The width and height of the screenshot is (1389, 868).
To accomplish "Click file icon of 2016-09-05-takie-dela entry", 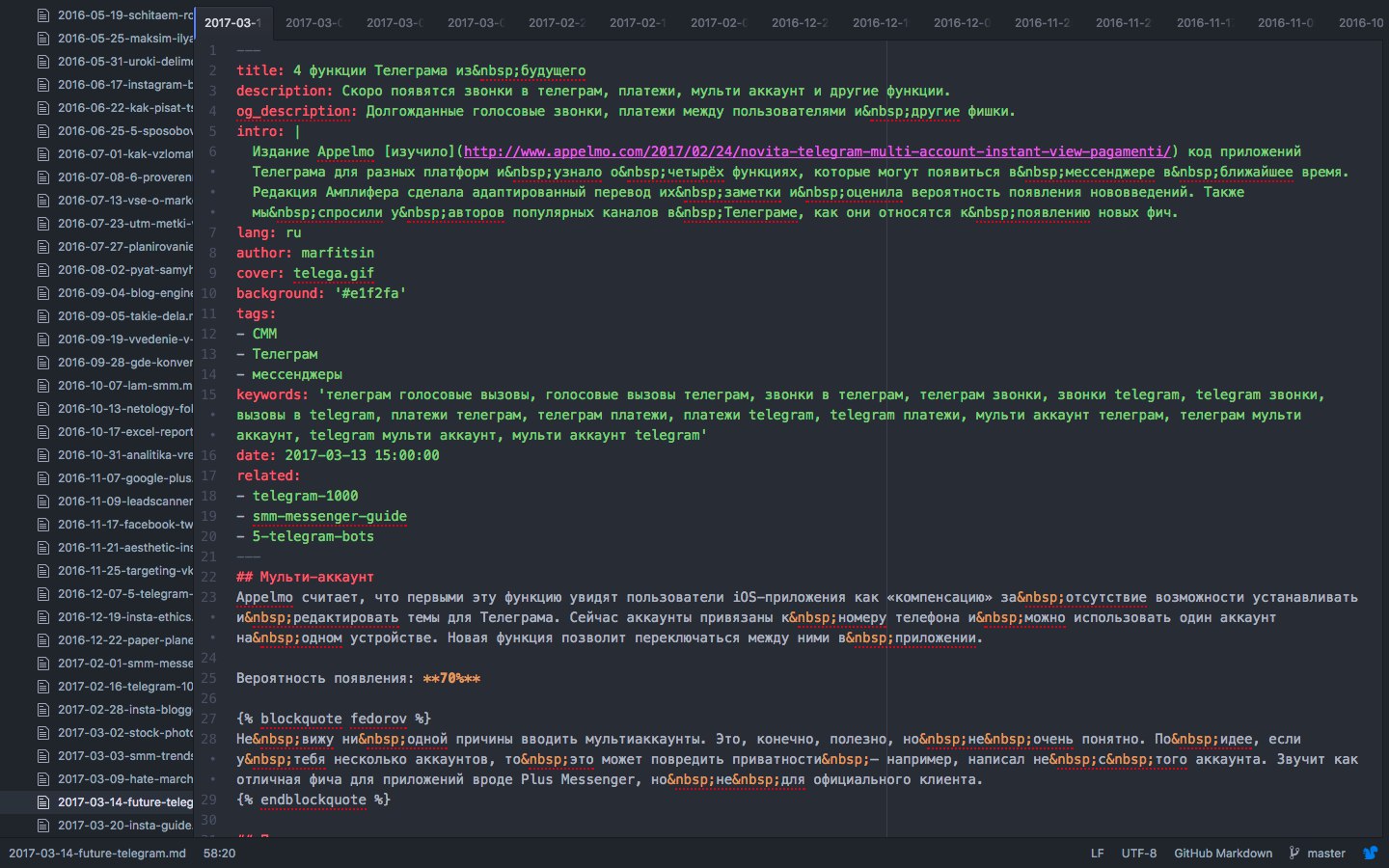I will point(42,315).
